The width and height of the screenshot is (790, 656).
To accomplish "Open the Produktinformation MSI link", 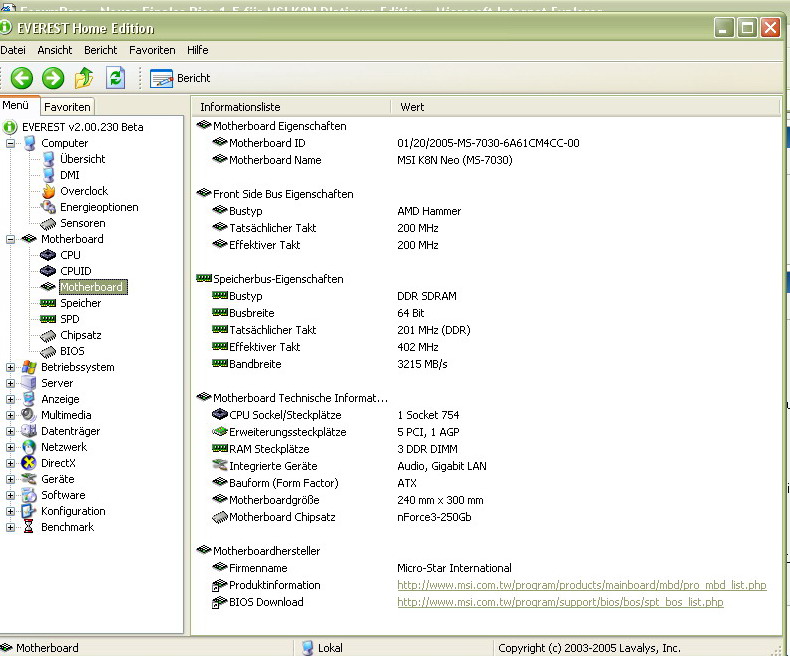I will 581,585.
